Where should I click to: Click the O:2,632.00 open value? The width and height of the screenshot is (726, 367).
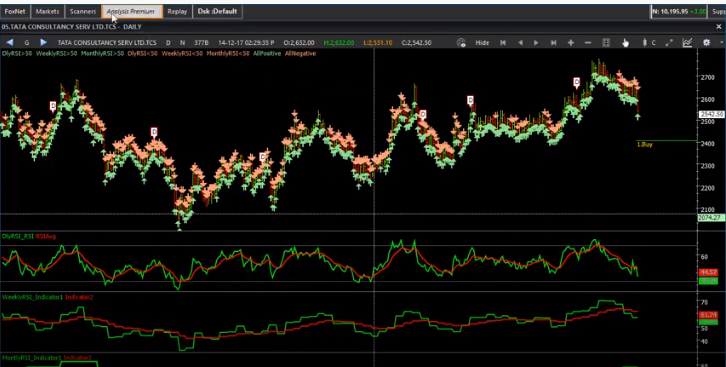click(299, 43)
